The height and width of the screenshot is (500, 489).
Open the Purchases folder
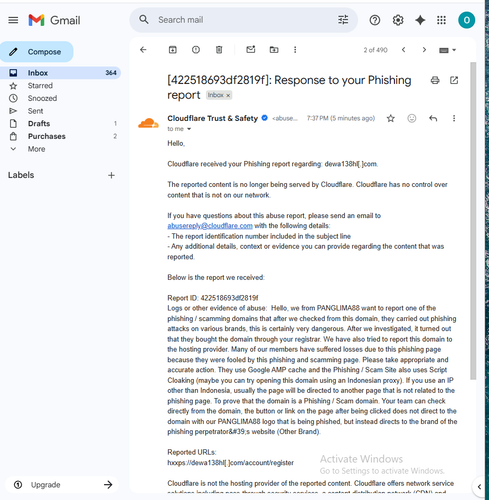pos(47,136)
